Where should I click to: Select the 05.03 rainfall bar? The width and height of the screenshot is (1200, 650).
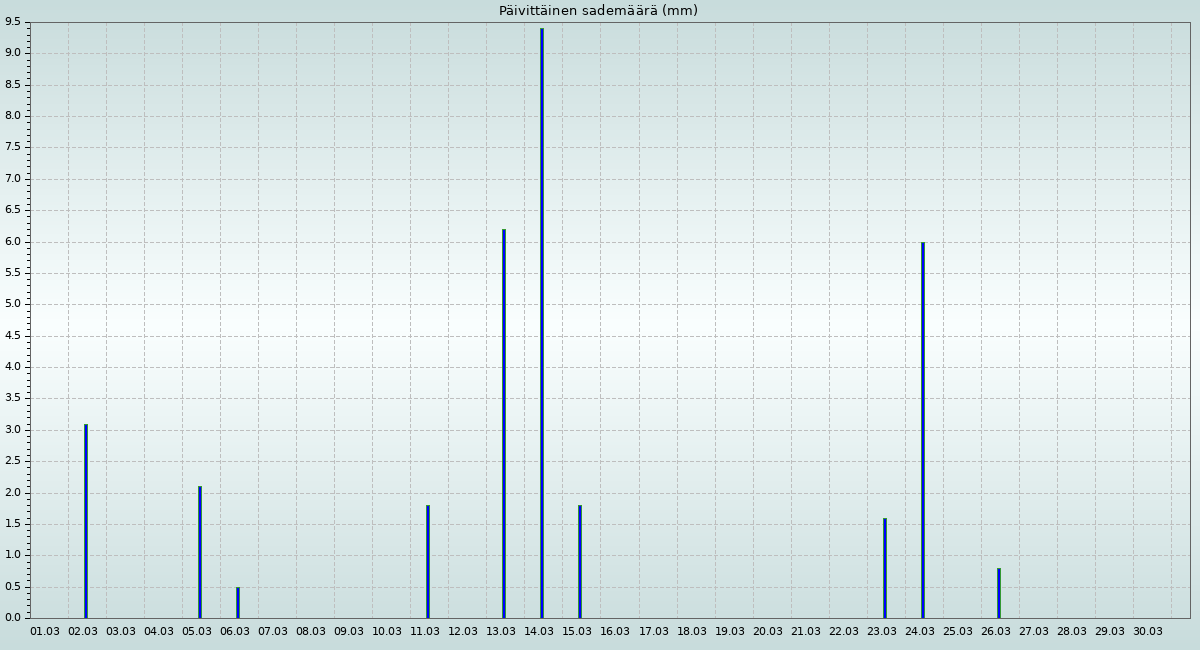200,552
